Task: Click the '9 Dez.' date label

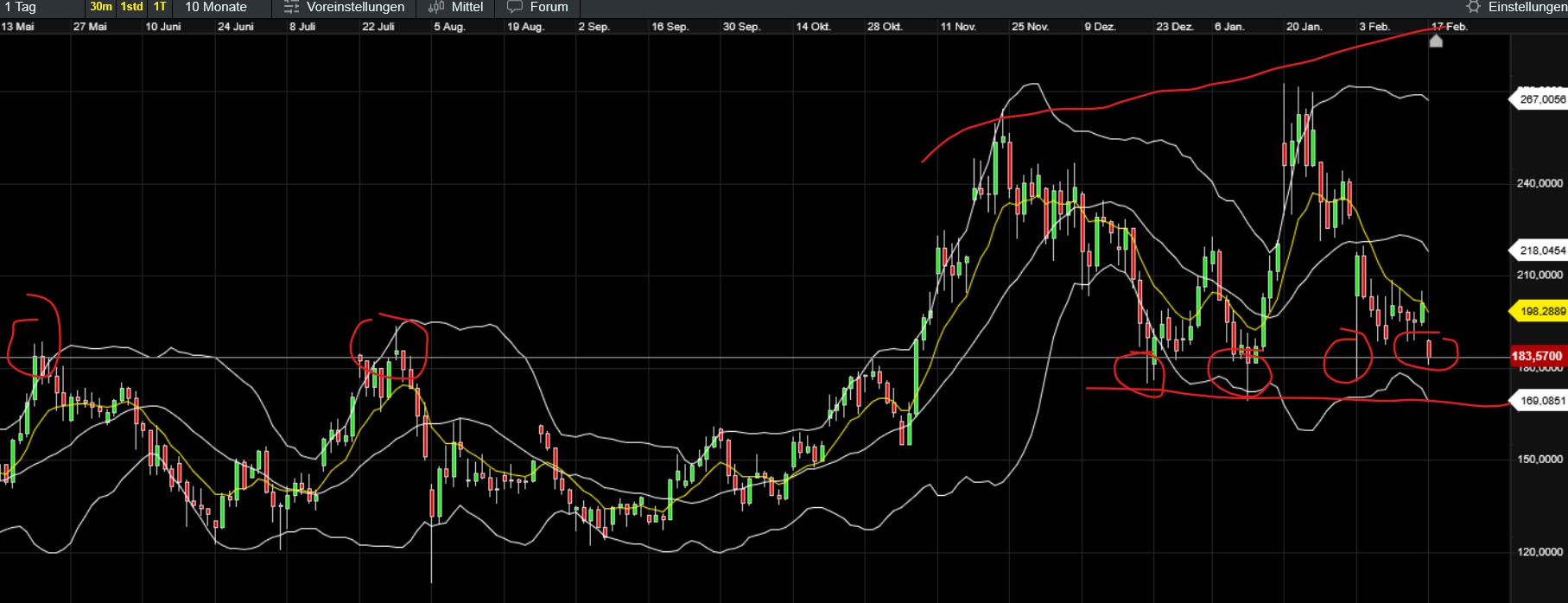Action: (1100, 27)
